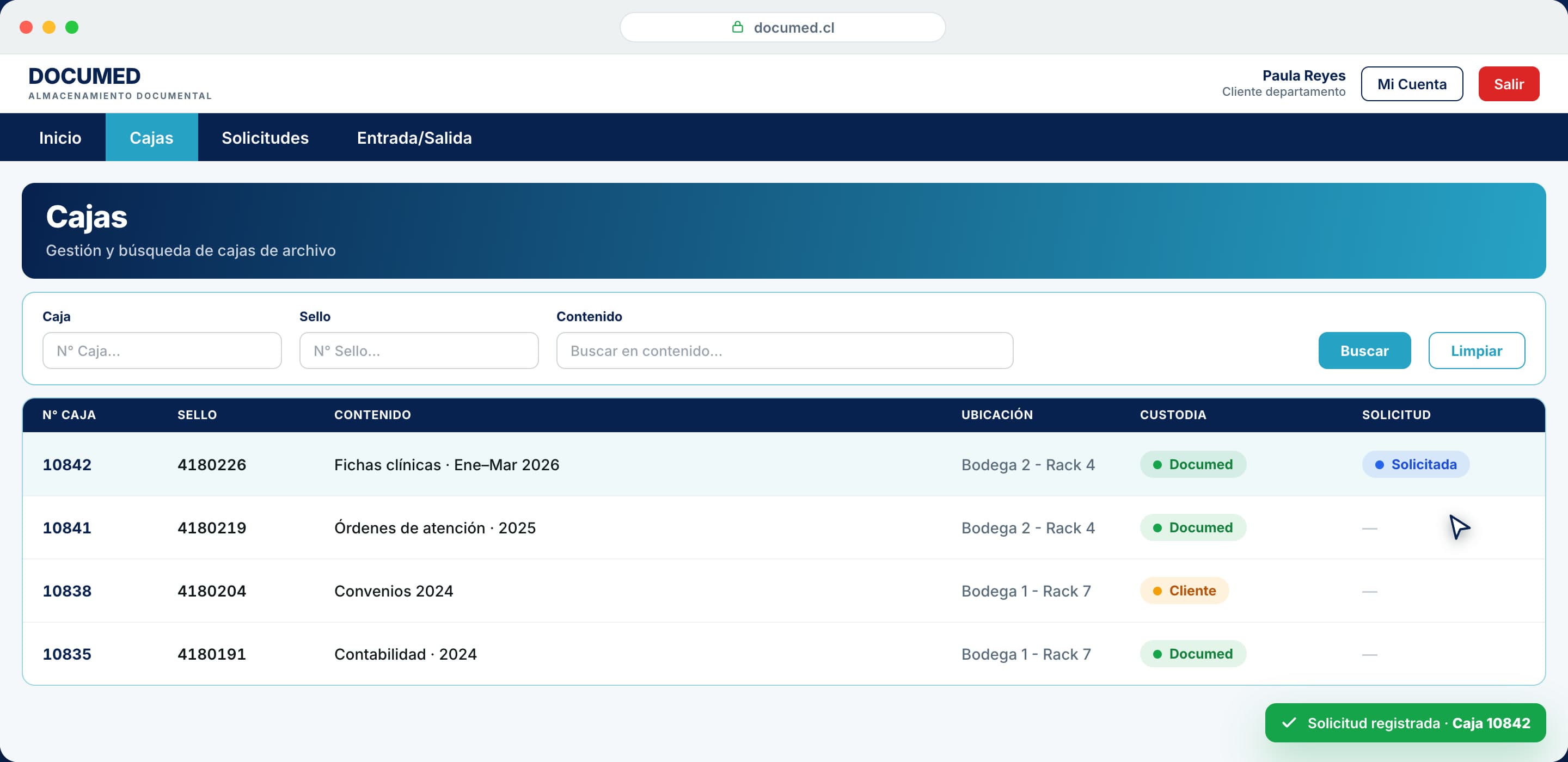Click the Paula Reyes user name
Screen dimensions: 1568x762
coord(1304,76)
